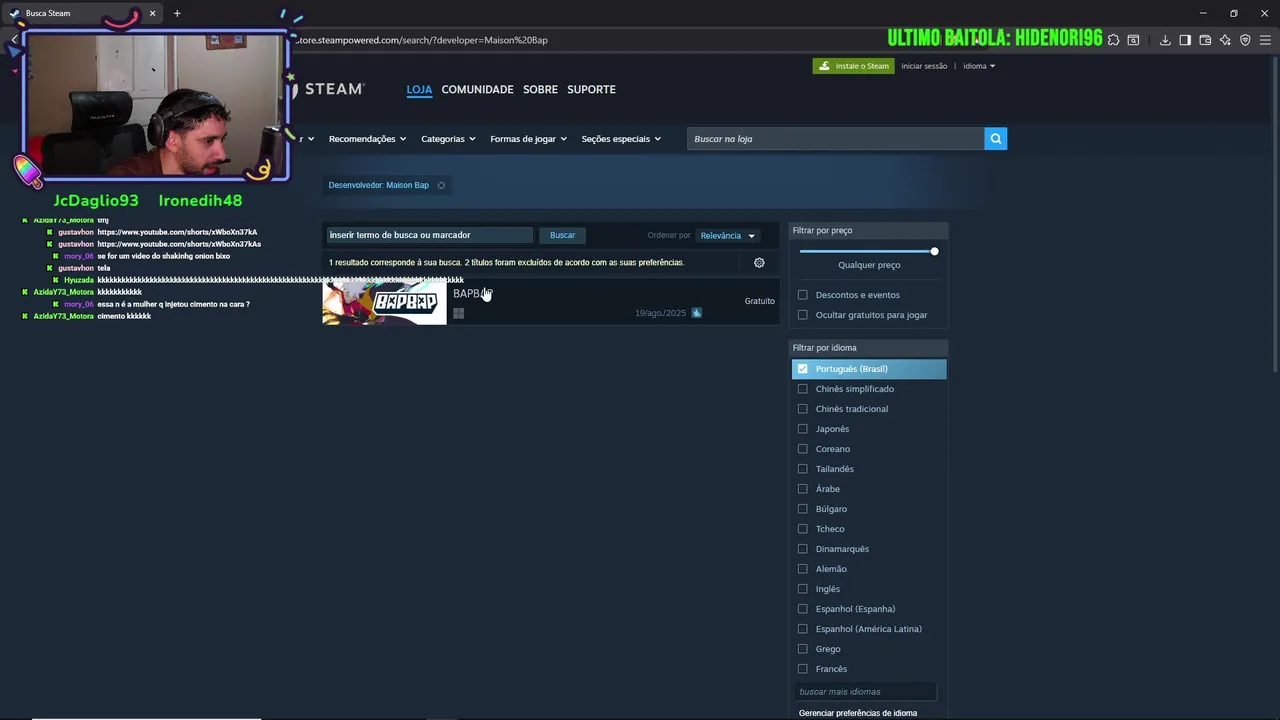Check Grego language filter
Screen dimensions: 1280x720
(802, 649)
